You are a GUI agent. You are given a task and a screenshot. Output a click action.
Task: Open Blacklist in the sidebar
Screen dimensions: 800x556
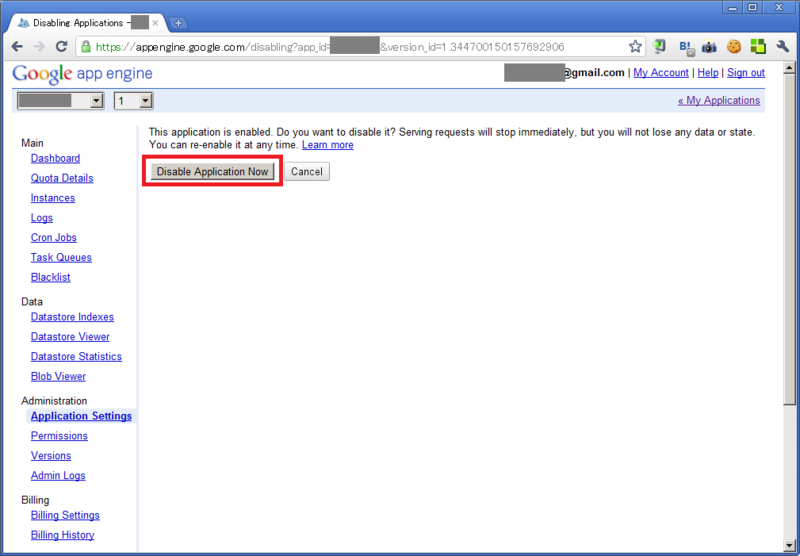(x=51, y=277)
